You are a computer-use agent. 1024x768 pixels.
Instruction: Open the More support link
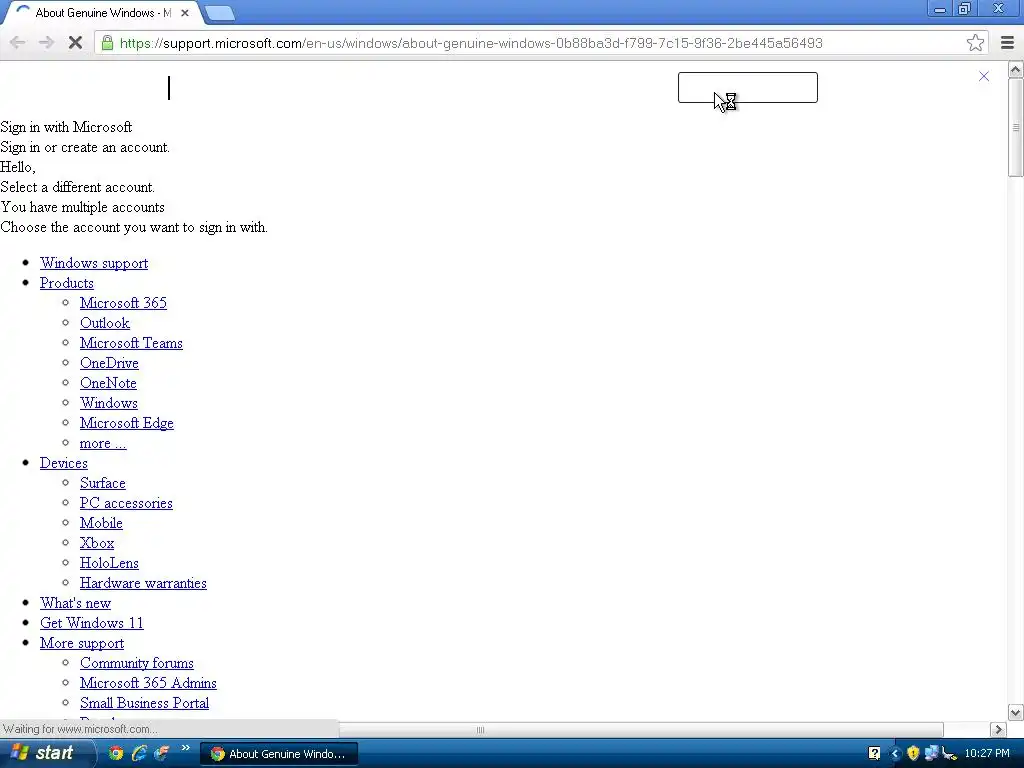82,643
